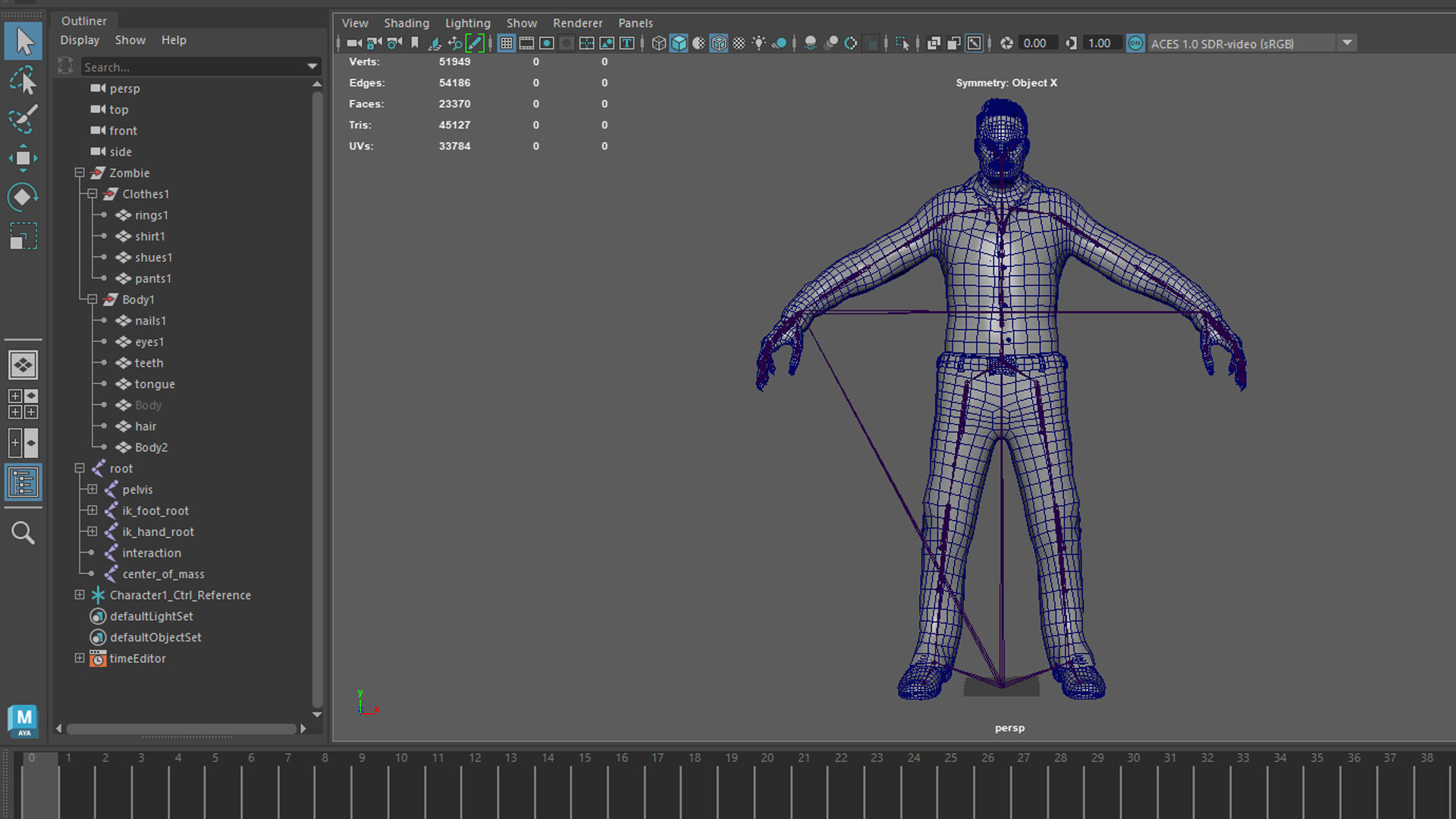Click the select camera icon in viewport toolbar
Screen dimensions: 1456x819
[x=354, y=43]
